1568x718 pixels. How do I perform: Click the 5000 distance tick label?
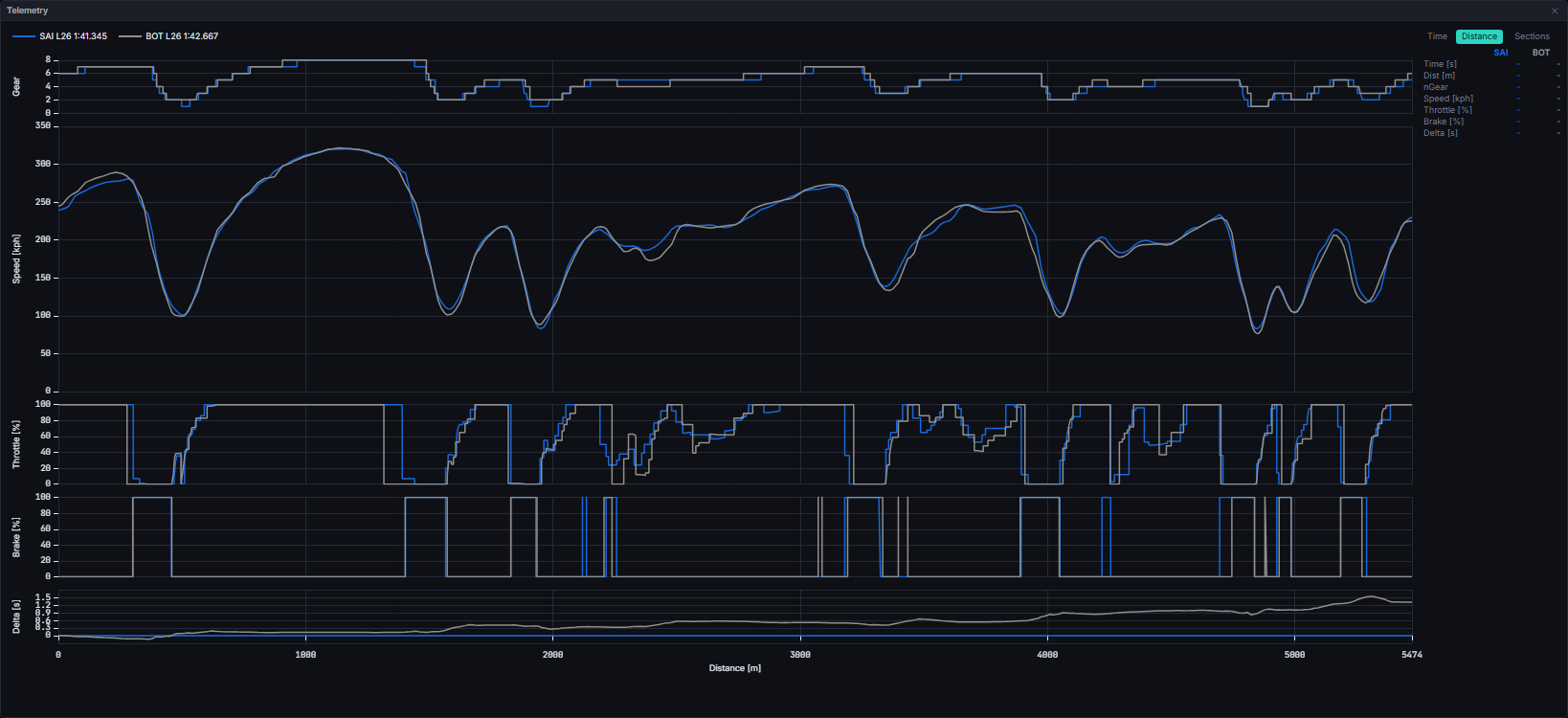click(1294, 655)
